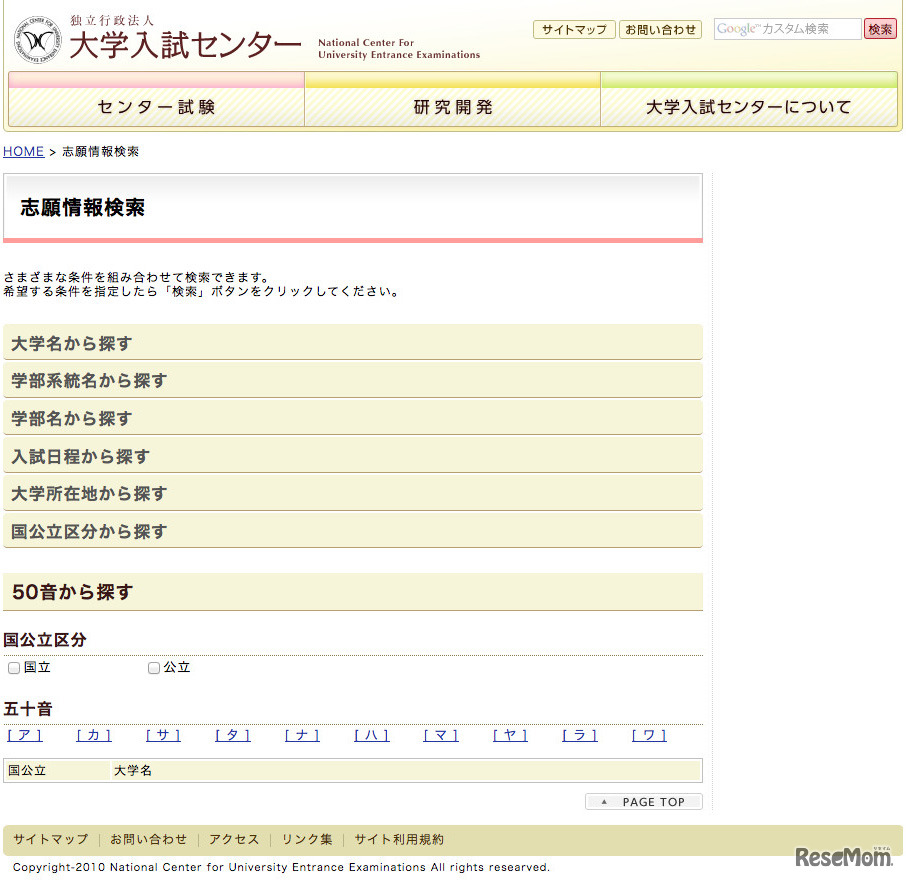Select the [ワ] kana link
The image size is (906, 880).
click(648, 734)
